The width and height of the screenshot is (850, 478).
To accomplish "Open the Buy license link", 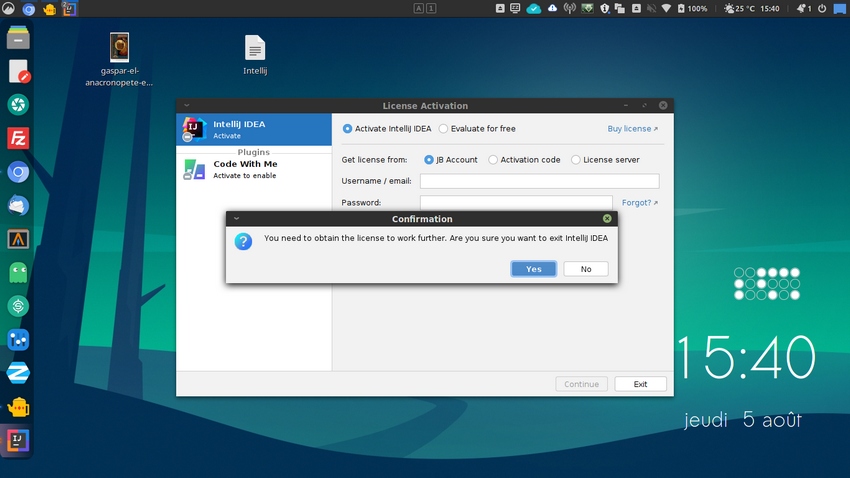I will (x=632, y=129).
